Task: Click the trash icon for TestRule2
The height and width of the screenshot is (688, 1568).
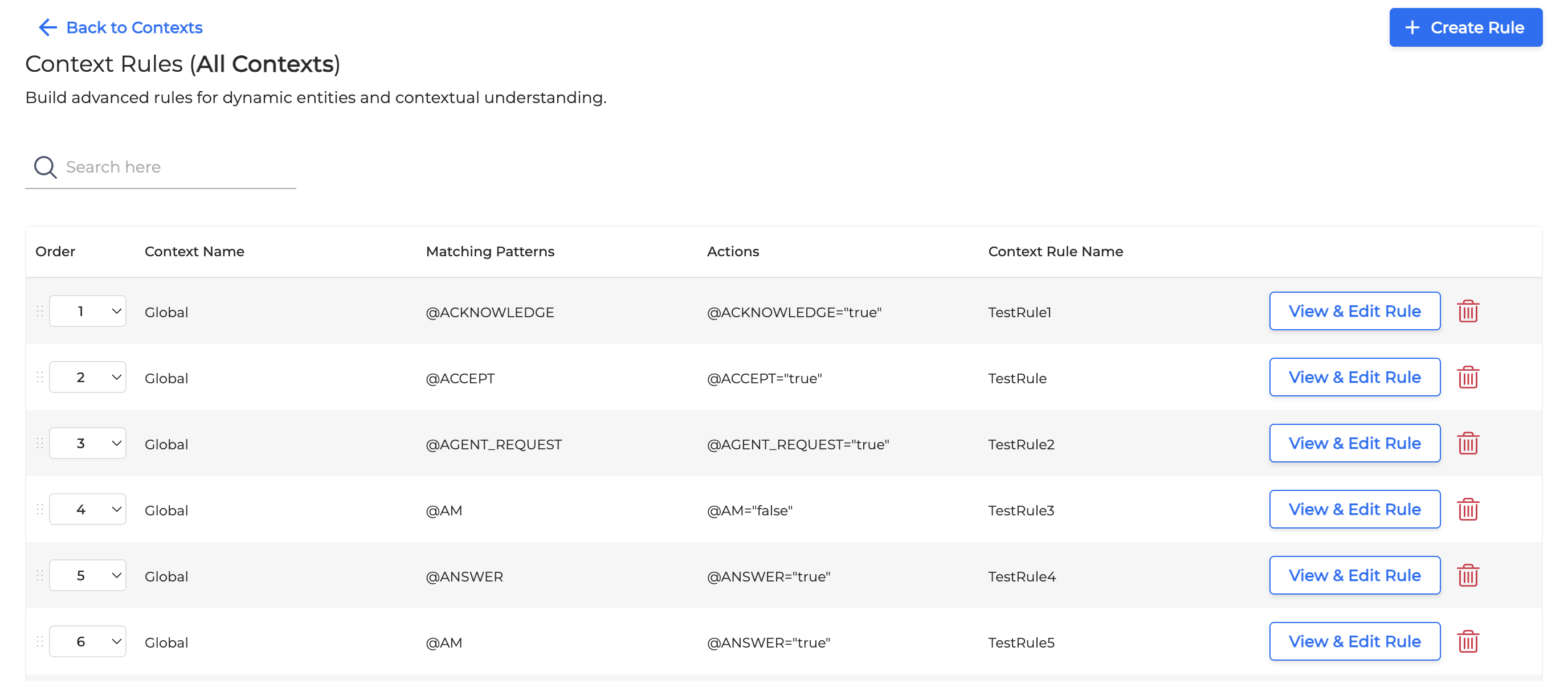Action: 1468,444
